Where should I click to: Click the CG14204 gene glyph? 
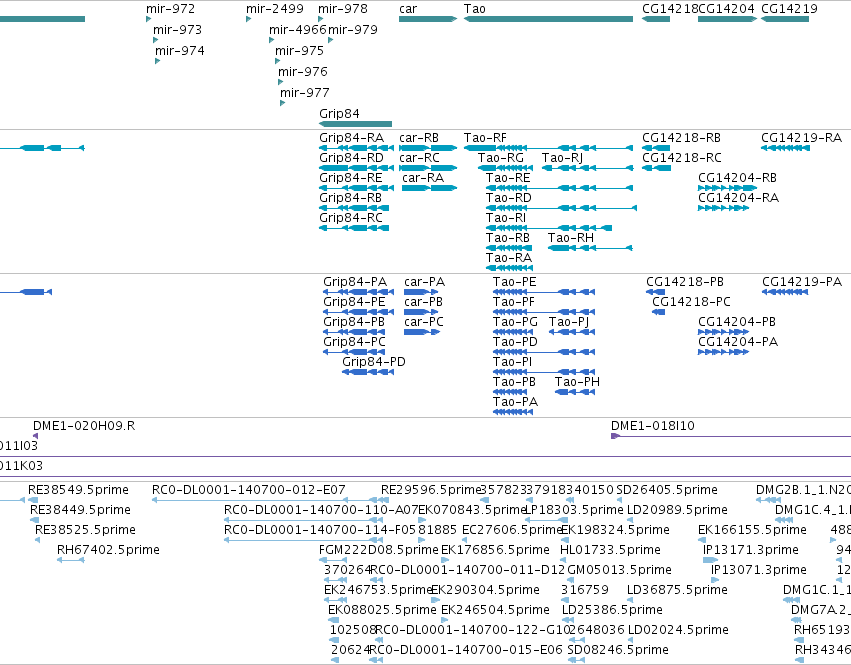point(727,19)
